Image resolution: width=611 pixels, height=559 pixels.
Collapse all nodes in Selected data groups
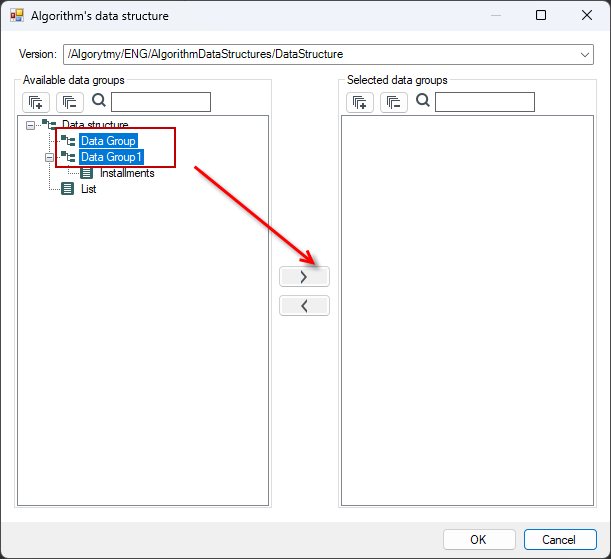coord(394,102)
